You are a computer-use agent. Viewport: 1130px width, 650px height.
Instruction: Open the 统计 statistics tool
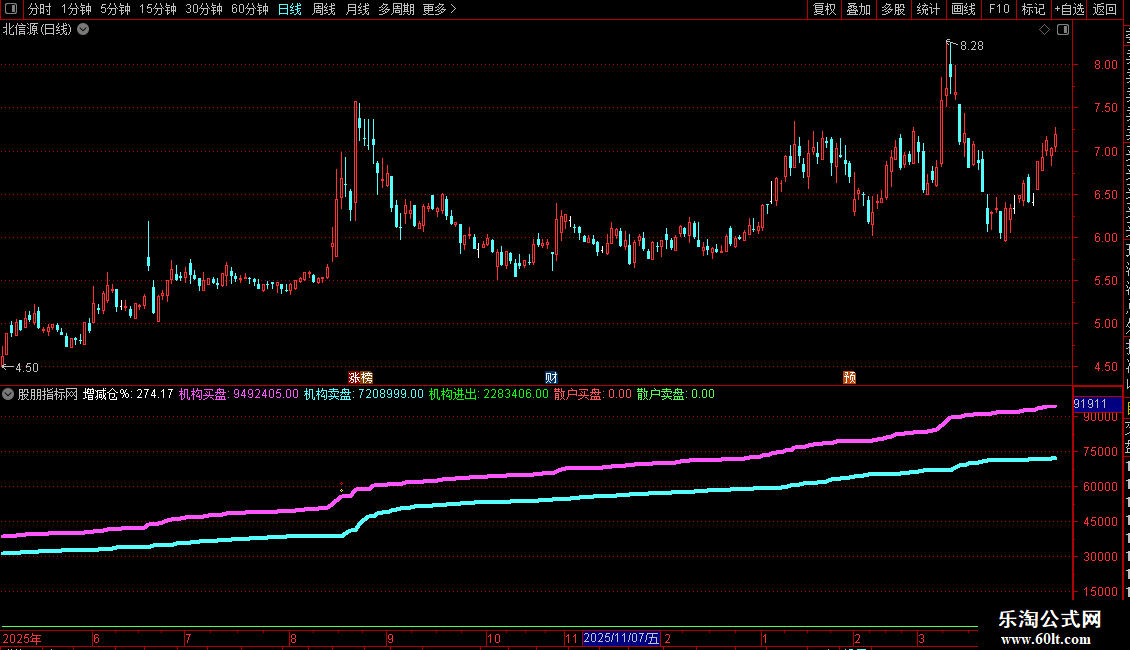(927, 9)
